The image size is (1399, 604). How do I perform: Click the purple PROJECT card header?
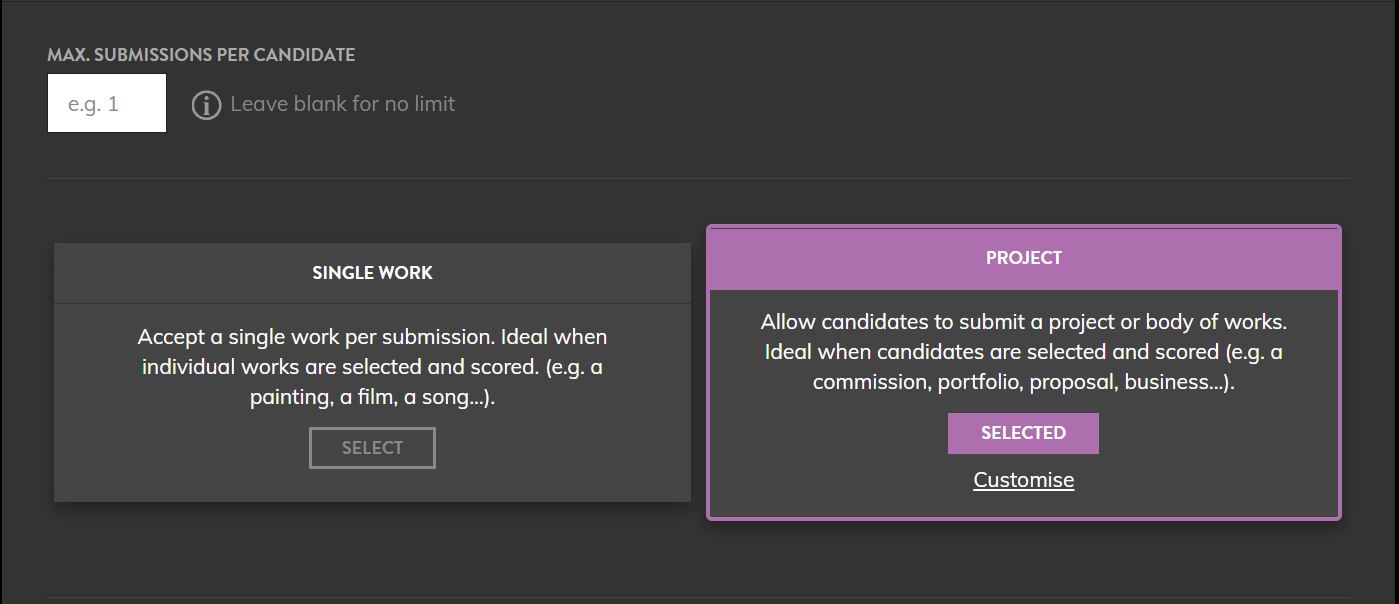[x=1024, y=258]
